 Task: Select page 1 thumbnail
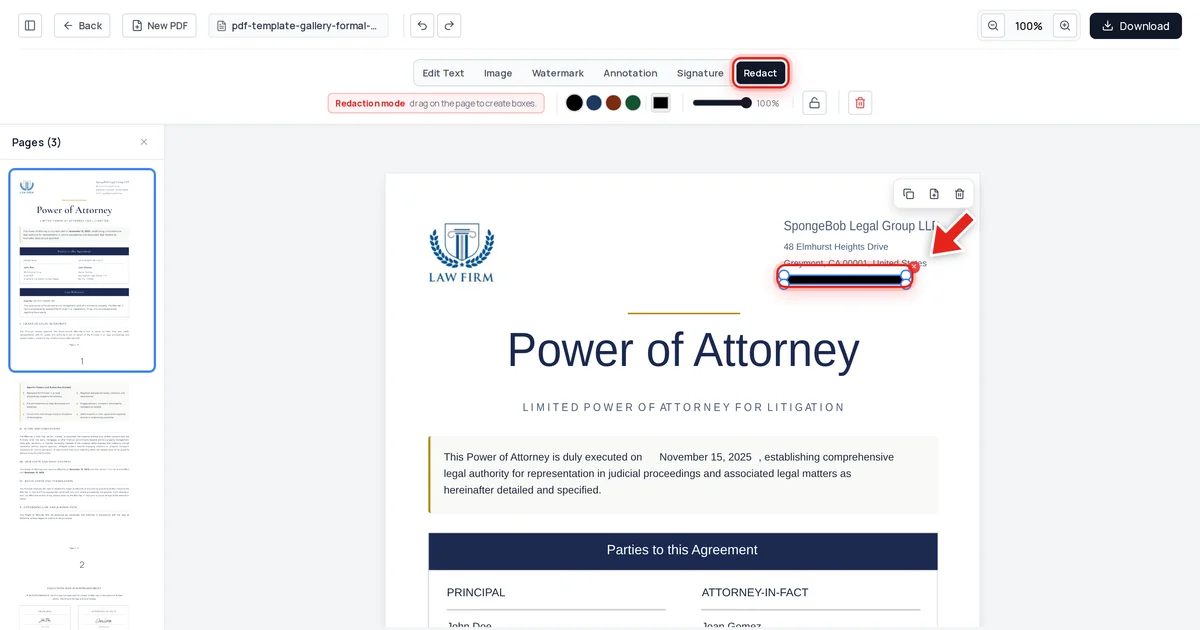tap(82, 270)
